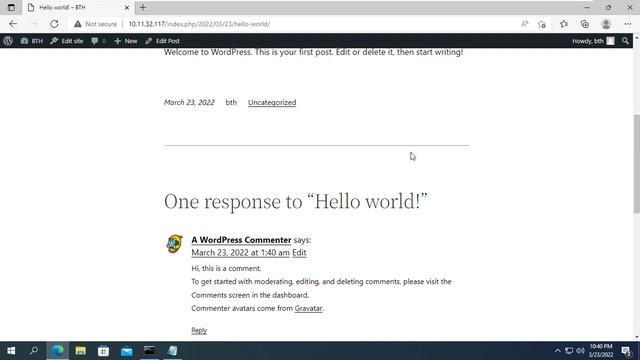
Task: Click the Read aloud icon in address bar
Action: click(x=524, y=24)
